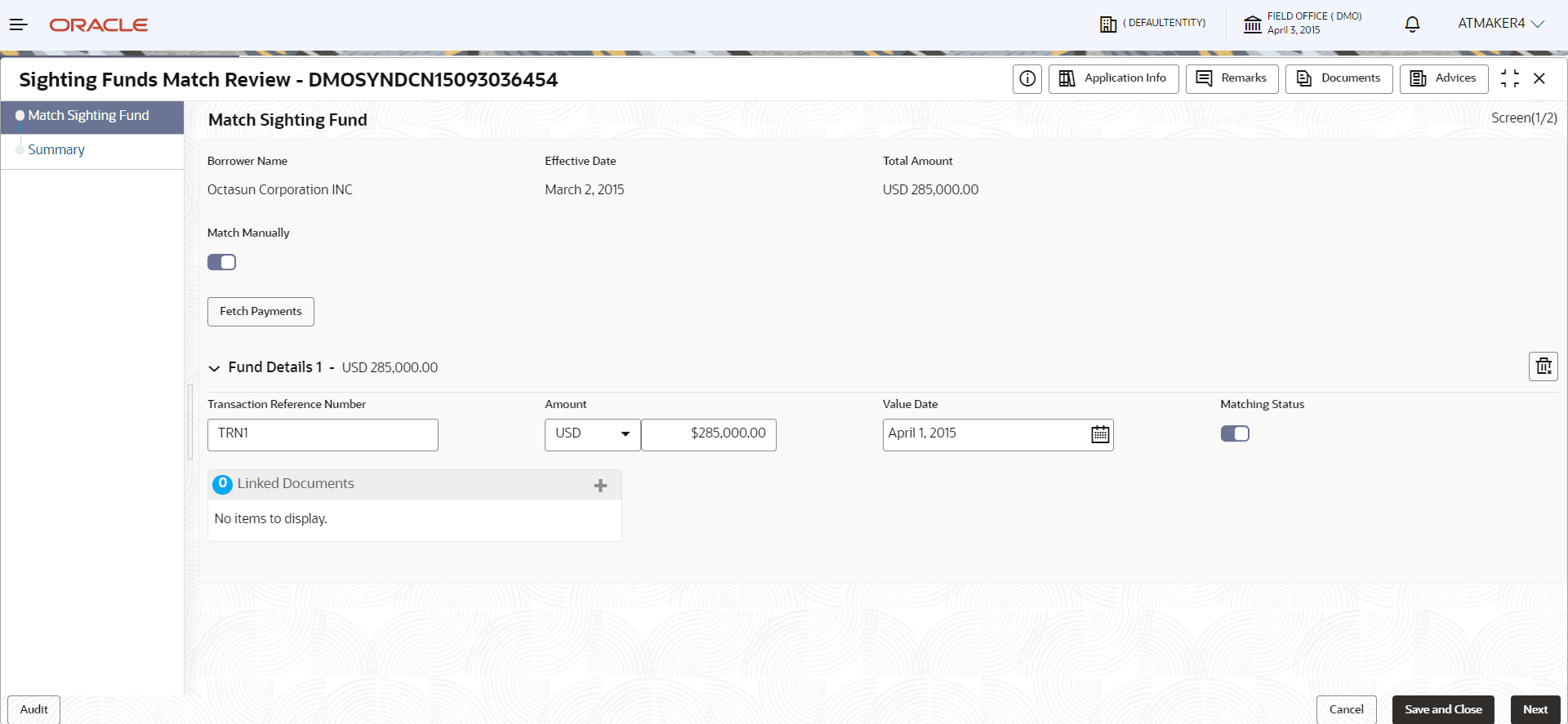Viewport: 1568px width, 724px height.
Task: Collapse the Fund Details 1 section
Action: coord(214,368)
